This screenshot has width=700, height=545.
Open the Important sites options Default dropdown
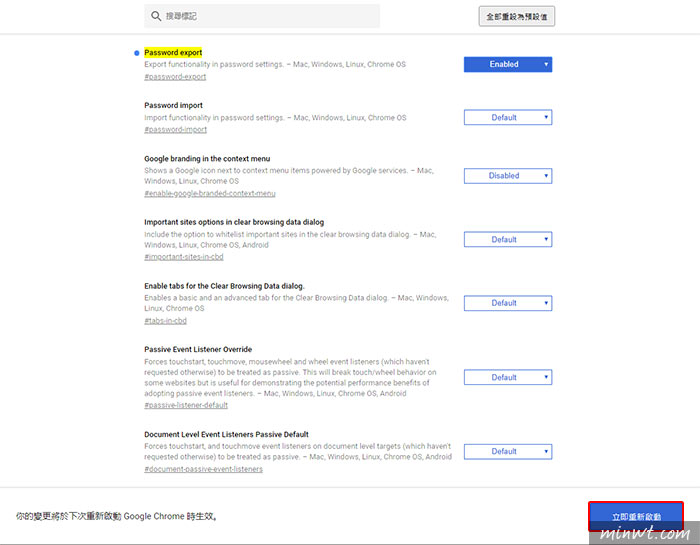point(508,239)
